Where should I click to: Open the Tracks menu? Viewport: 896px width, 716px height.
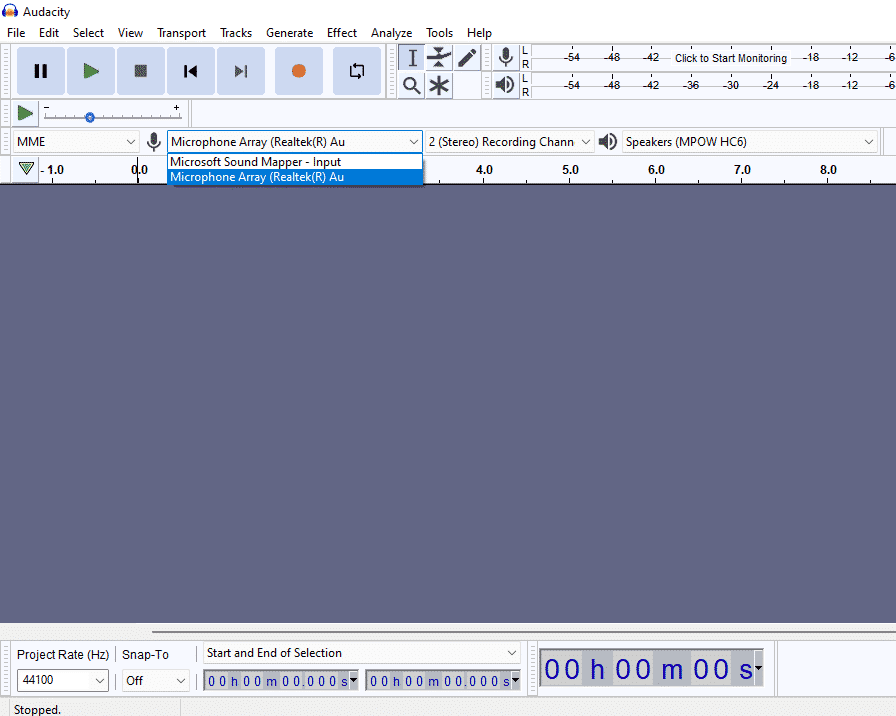coord(236,33)
